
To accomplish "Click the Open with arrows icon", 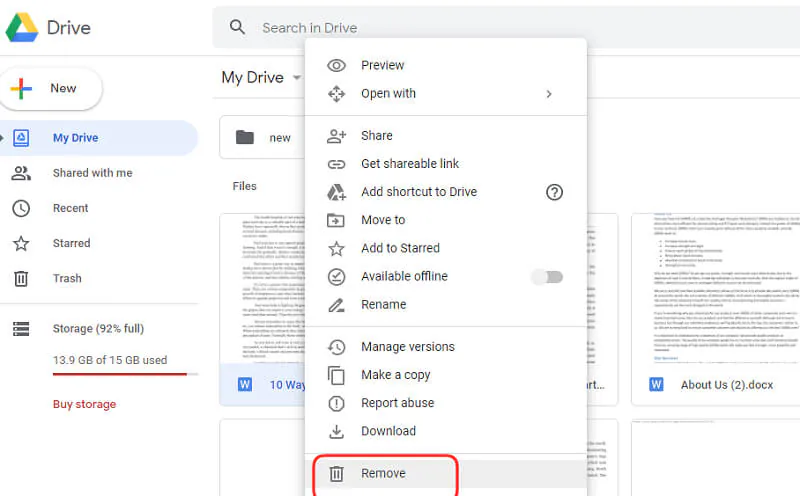I will 336,94.
